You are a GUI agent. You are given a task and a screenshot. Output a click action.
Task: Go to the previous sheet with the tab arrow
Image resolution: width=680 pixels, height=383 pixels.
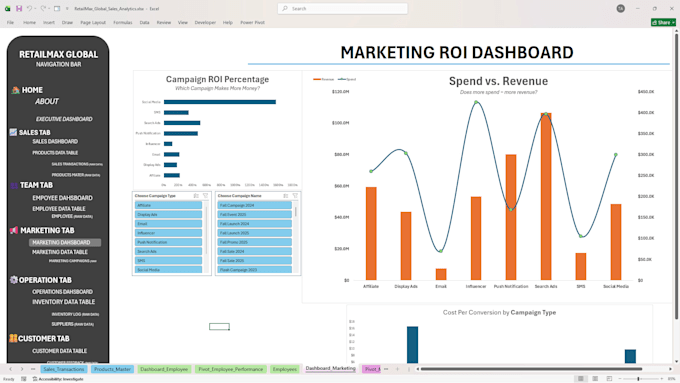coord(10,369)
